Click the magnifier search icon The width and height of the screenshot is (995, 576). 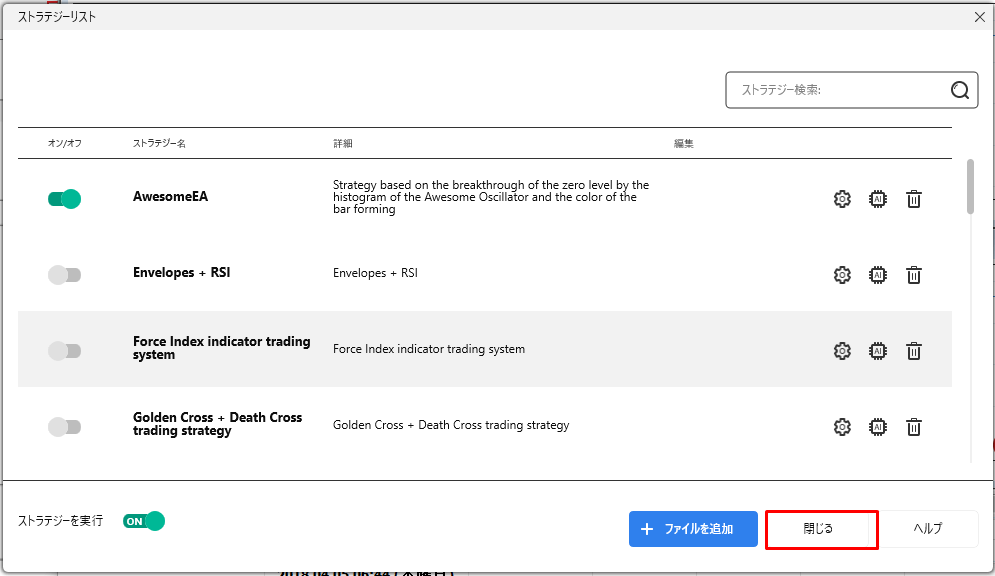(x=959, y=90)
